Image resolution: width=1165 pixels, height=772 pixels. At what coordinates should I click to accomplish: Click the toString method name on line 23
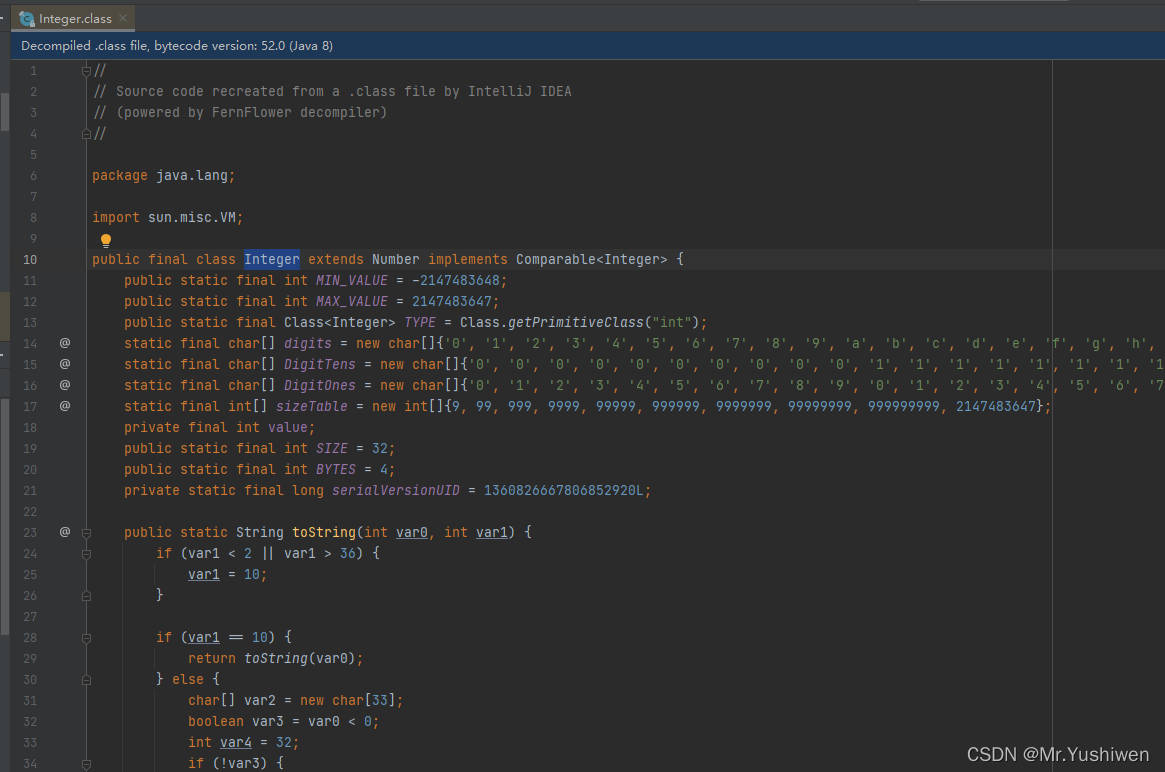click(323, 533)
